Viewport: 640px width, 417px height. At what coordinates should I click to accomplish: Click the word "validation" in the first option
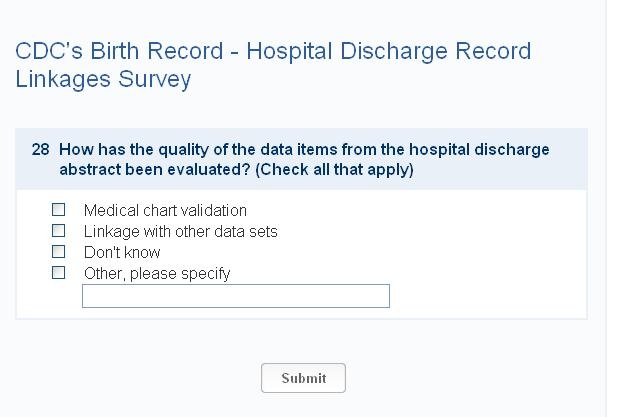coord(212,210)
